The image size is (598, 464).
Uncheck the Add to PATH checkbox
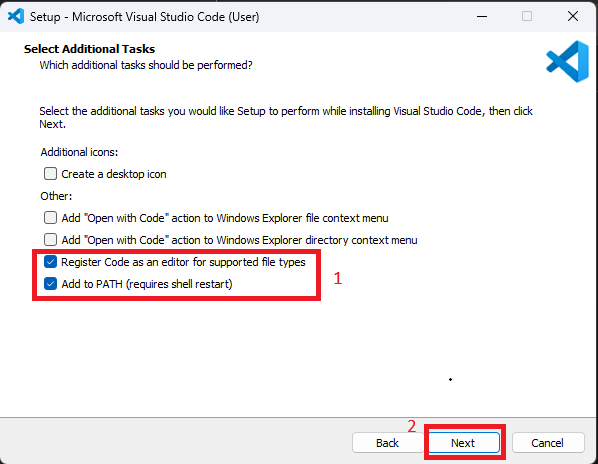tap(50, 284)
